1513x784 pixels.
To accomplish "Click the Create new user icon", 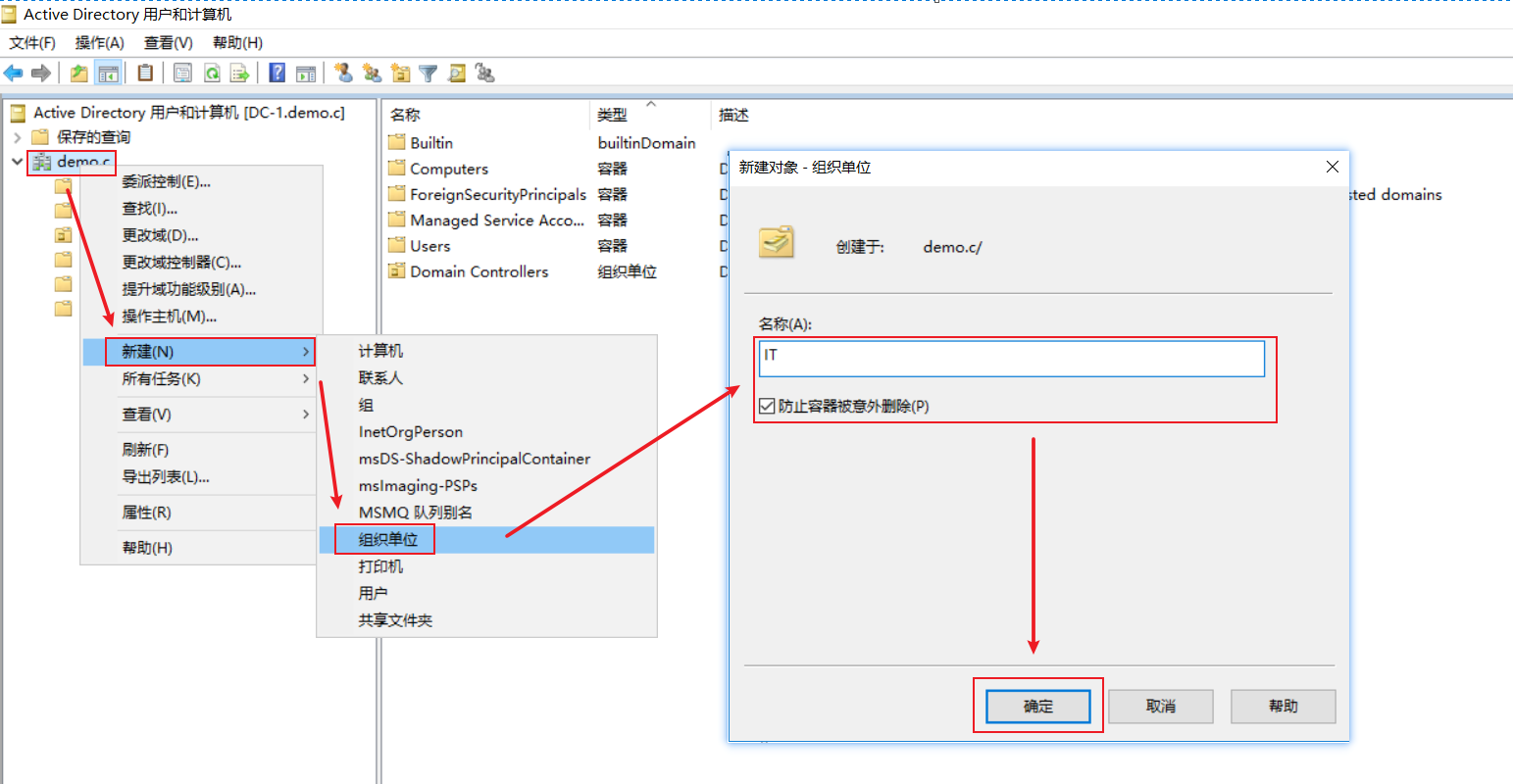I will [343, 73].
